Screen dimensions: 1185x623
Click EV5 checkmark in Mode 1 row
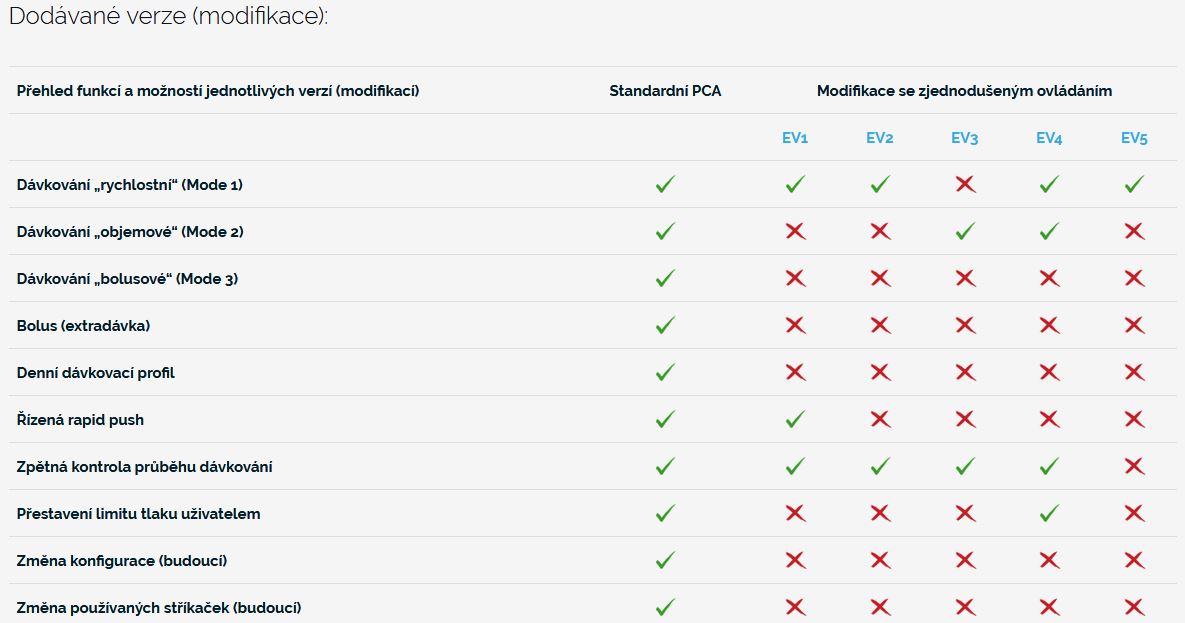pyautogui.click(x=1134, y=185)
